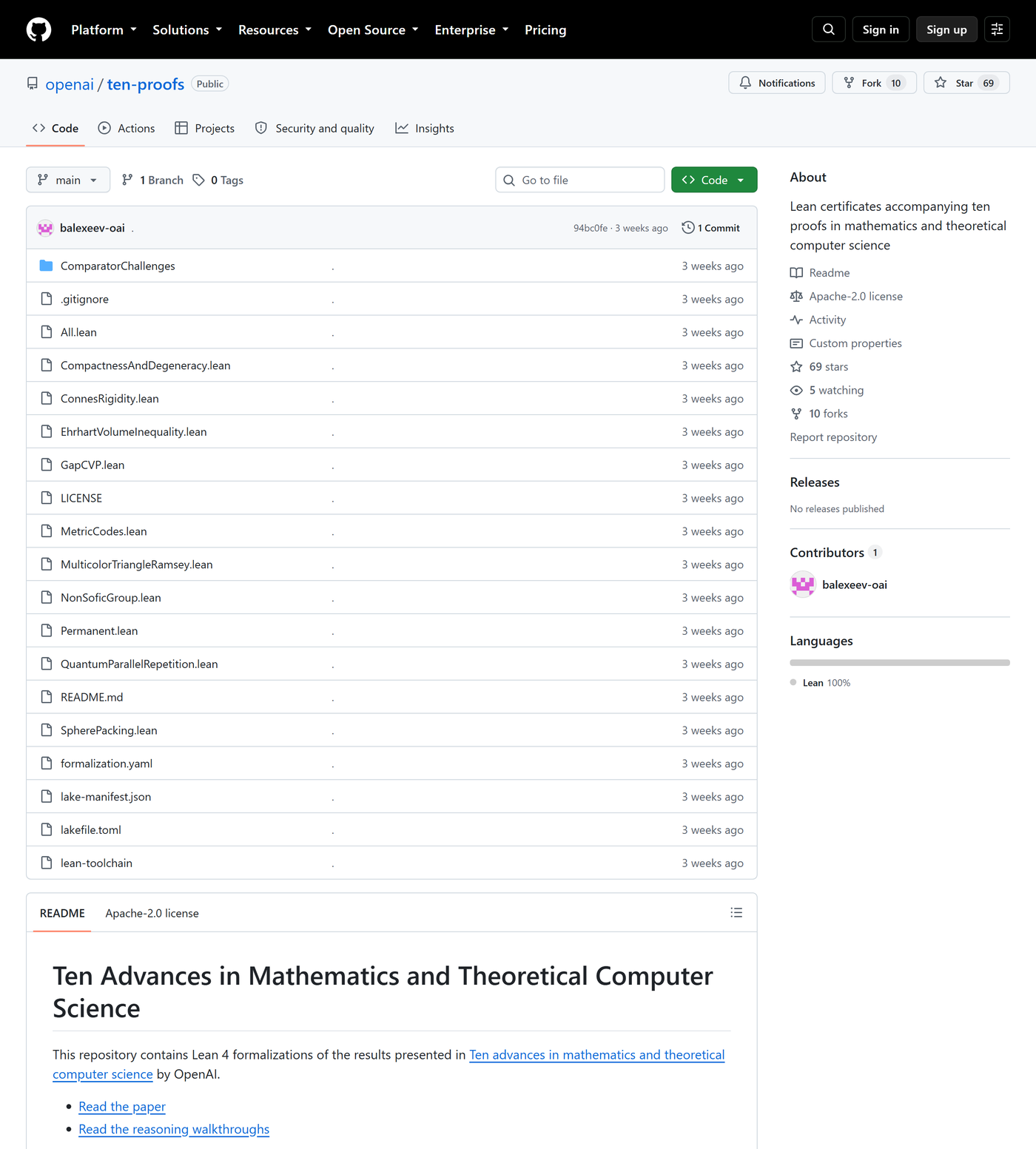Screen dimensions: 1036x1149
Task: Expand the Solutions menu
Action: [x=187, y=30]
